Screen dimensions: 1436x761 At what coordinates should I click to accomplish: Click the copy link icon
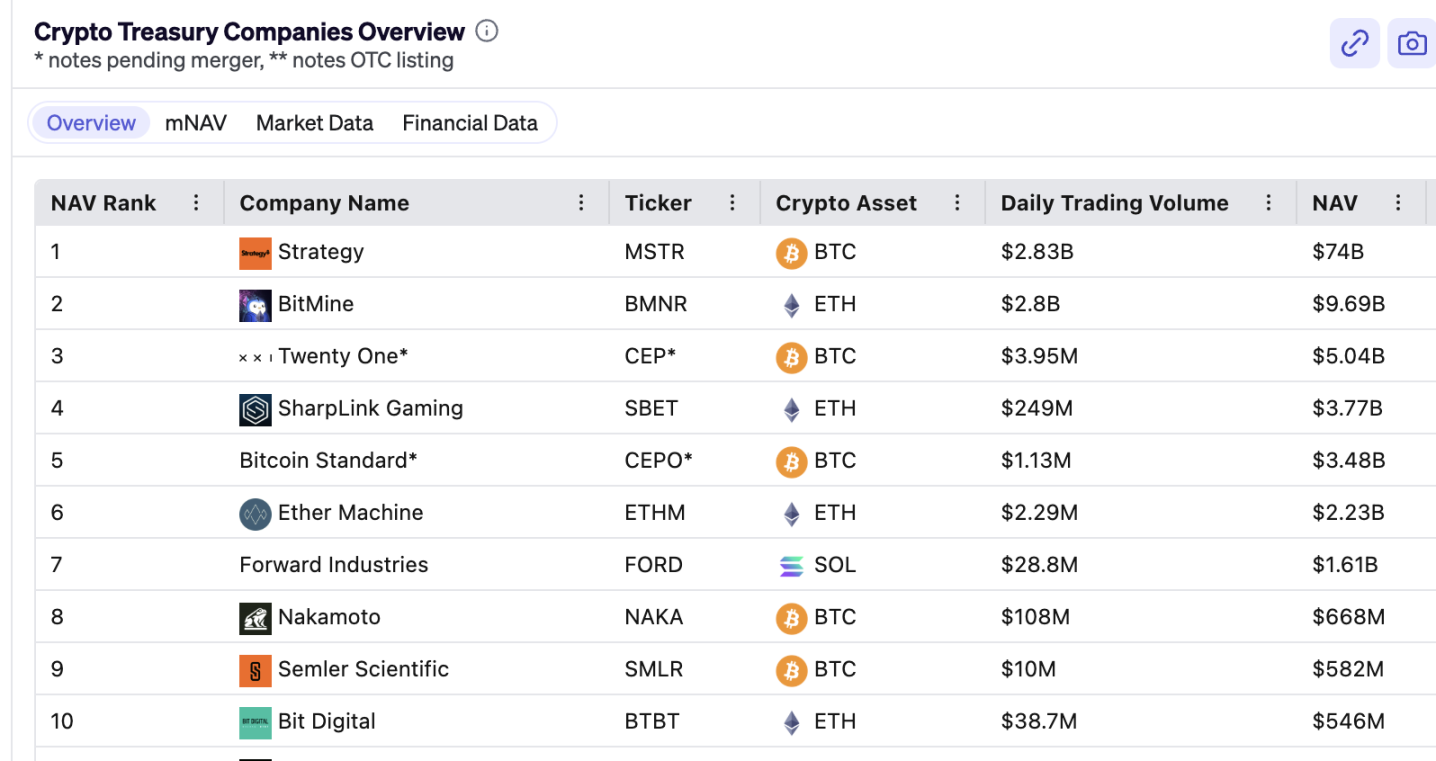point(1354,44)
